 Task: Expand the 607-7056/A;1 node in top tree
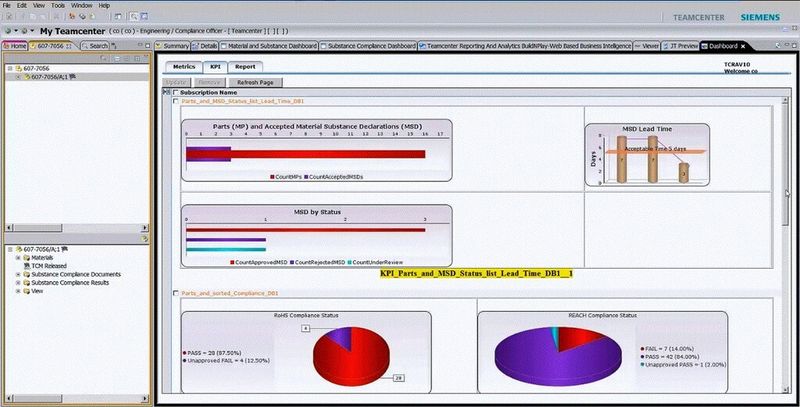[x=18, y=77]
